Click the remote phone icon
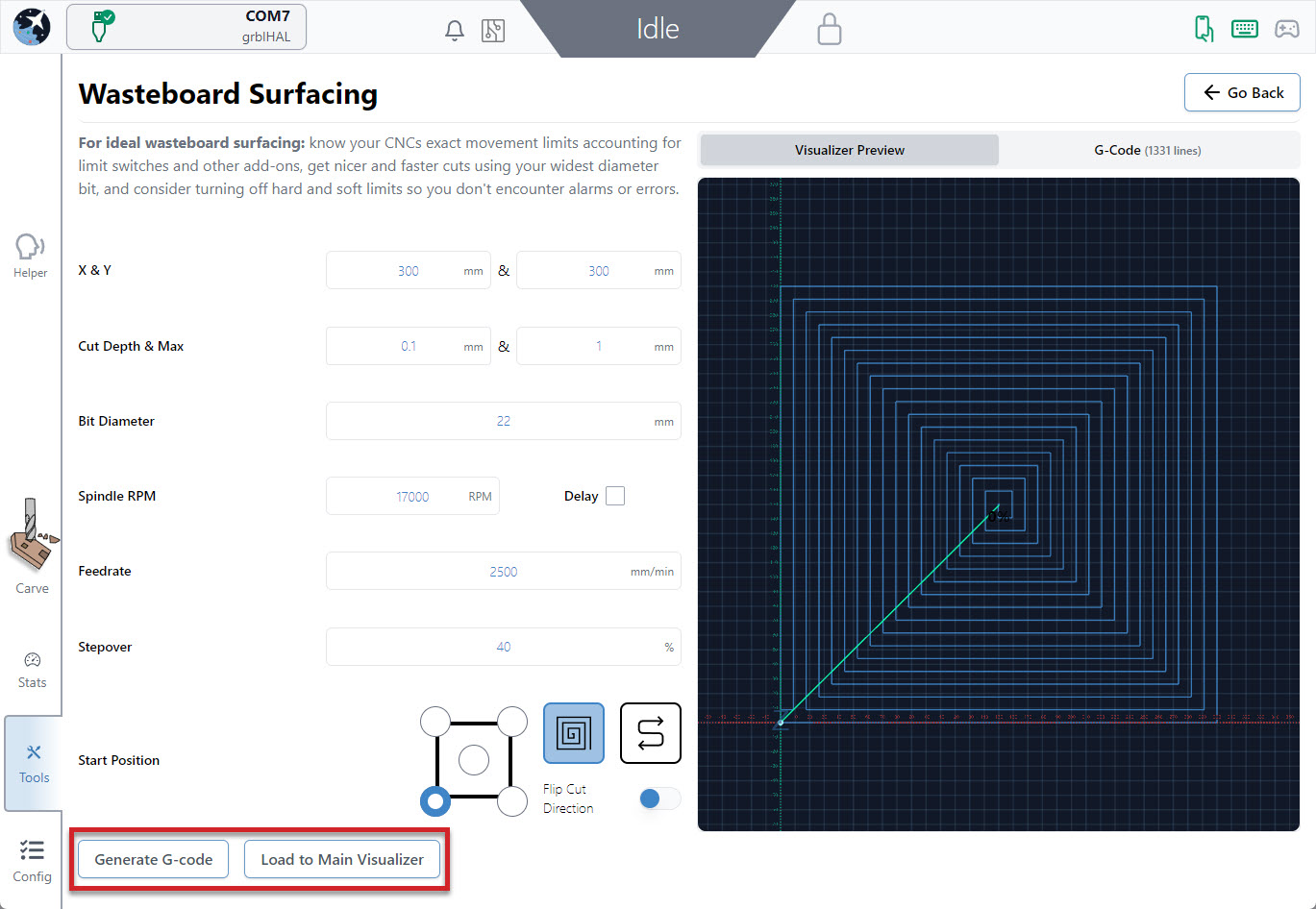 (1203, 29)
